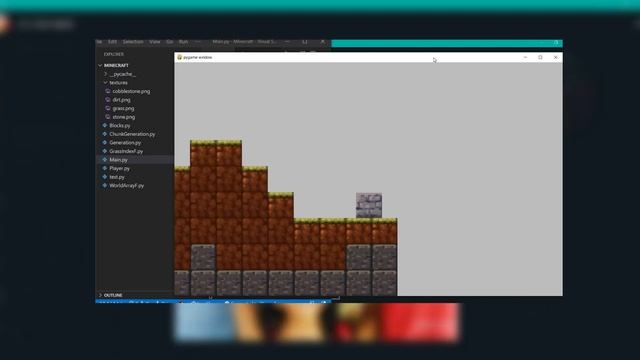640x360 pixels.
Task: Maximize the pygame window
Action: 540,58
